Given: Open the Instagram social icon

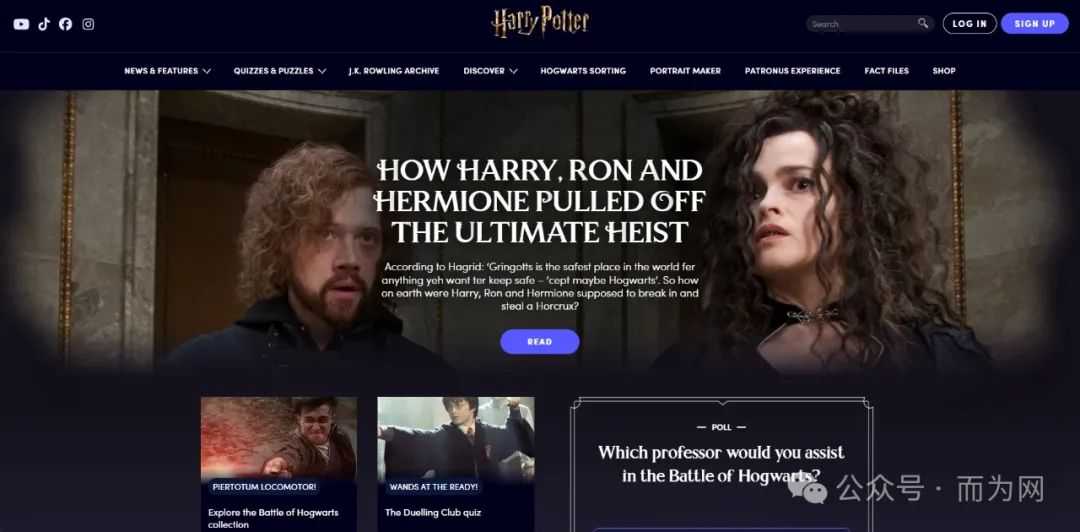Looking at the screenshot, I should [88, 24].
